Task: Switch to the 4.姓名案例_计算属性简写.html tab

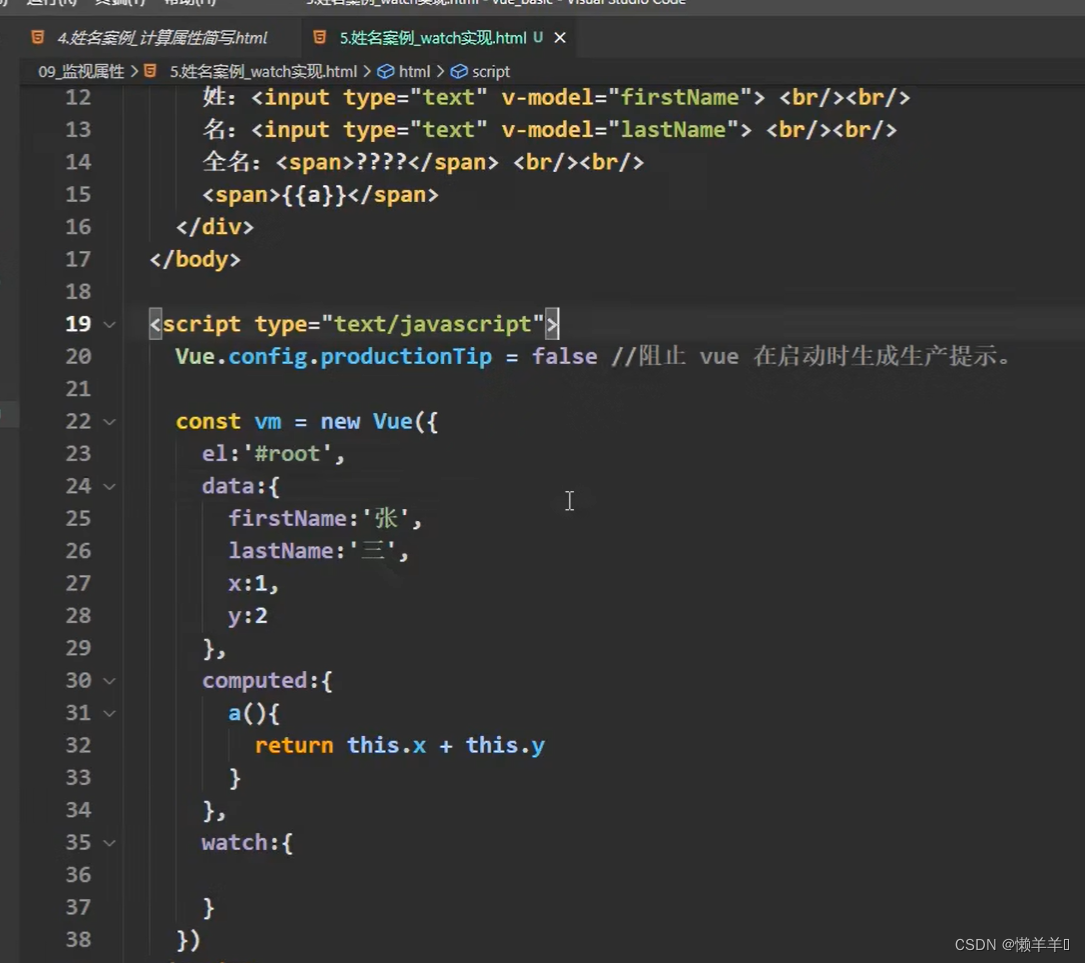Action: click(x=162, y=38)
